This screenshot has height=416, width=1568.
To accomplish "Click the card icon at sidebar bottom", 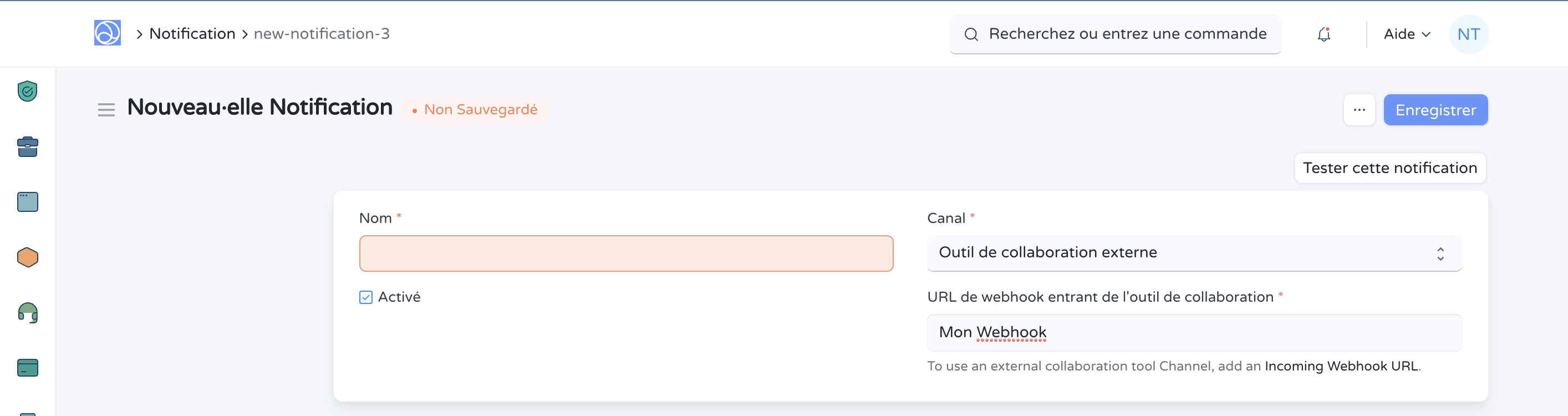I will (27, 367).
